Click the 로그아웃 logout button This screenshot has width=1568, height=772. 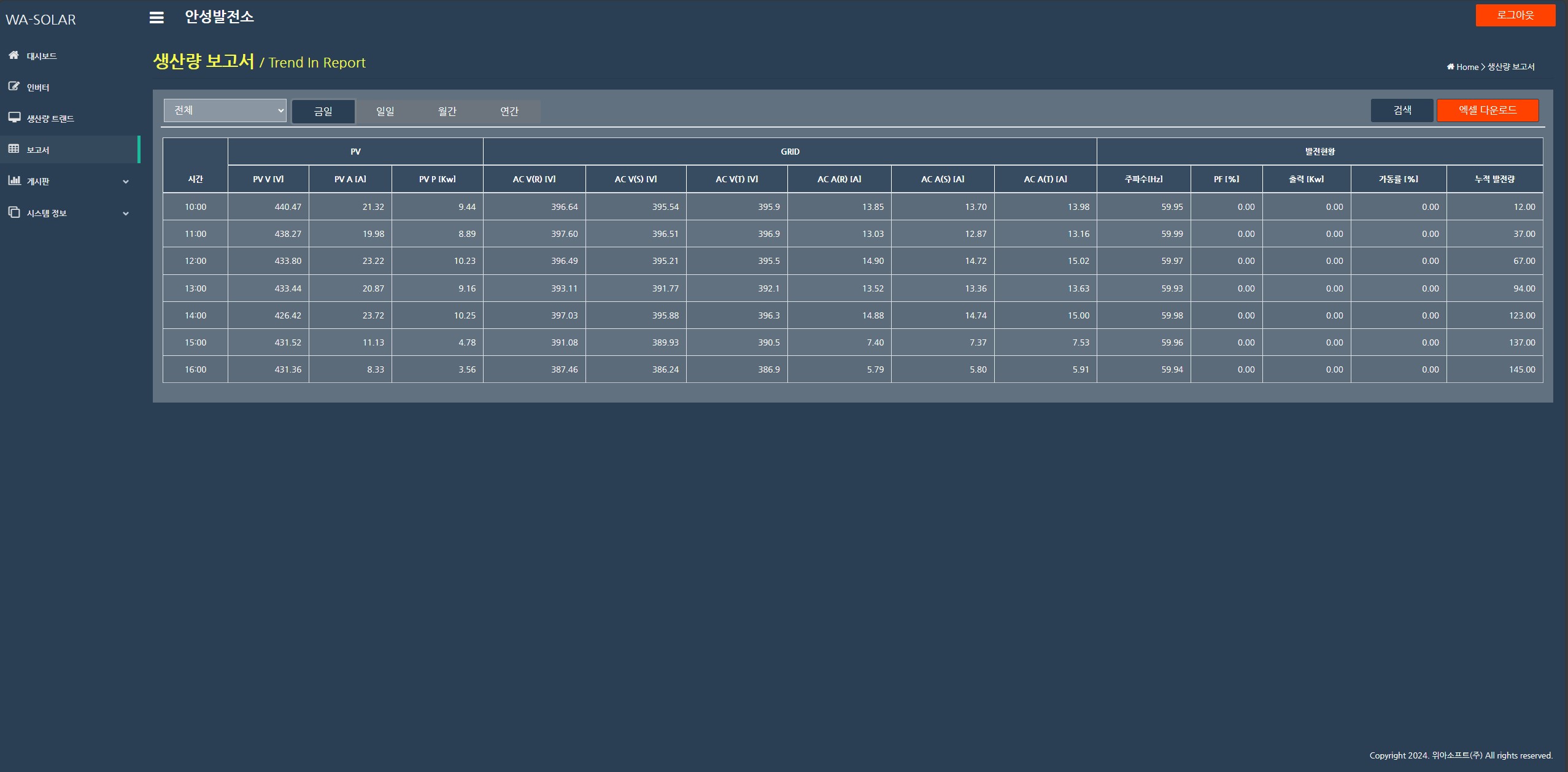(x=1515, y=15)
